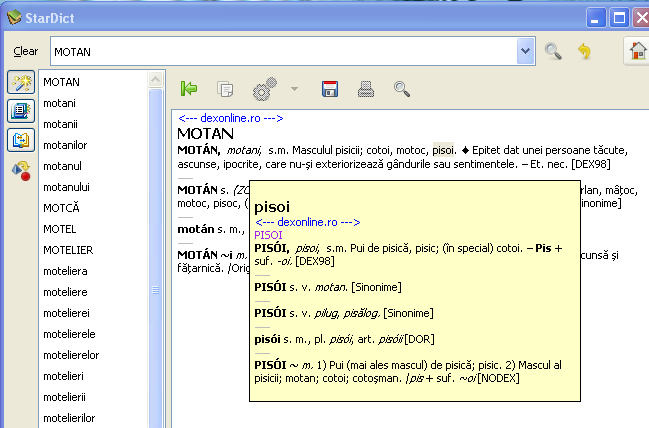The image size is (649, 428).
Task: Click the translate sidebar icon
Action: [x=21, y=140]
